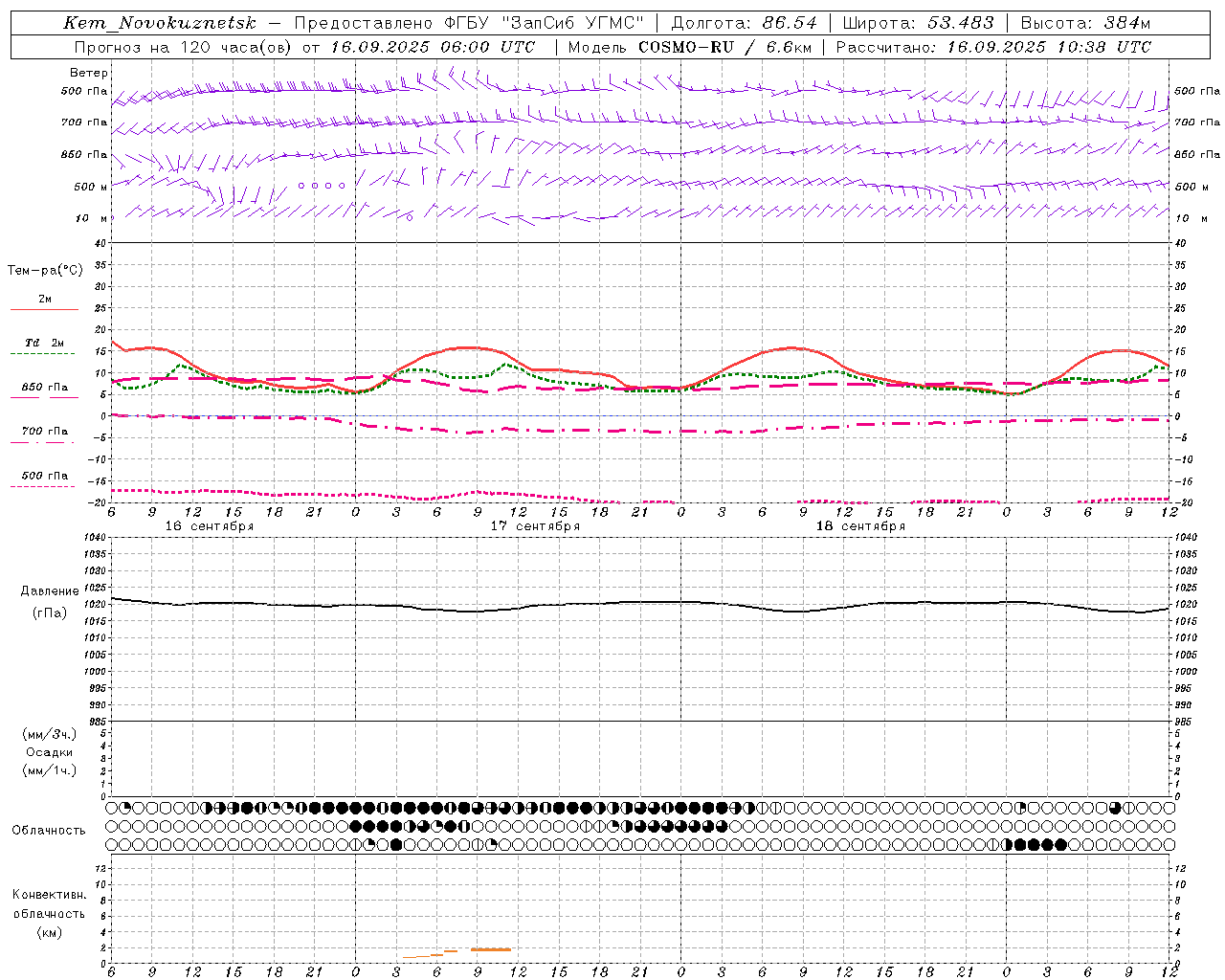
Task: Click the Облачность row label
Action: click(x=49, y=830)
